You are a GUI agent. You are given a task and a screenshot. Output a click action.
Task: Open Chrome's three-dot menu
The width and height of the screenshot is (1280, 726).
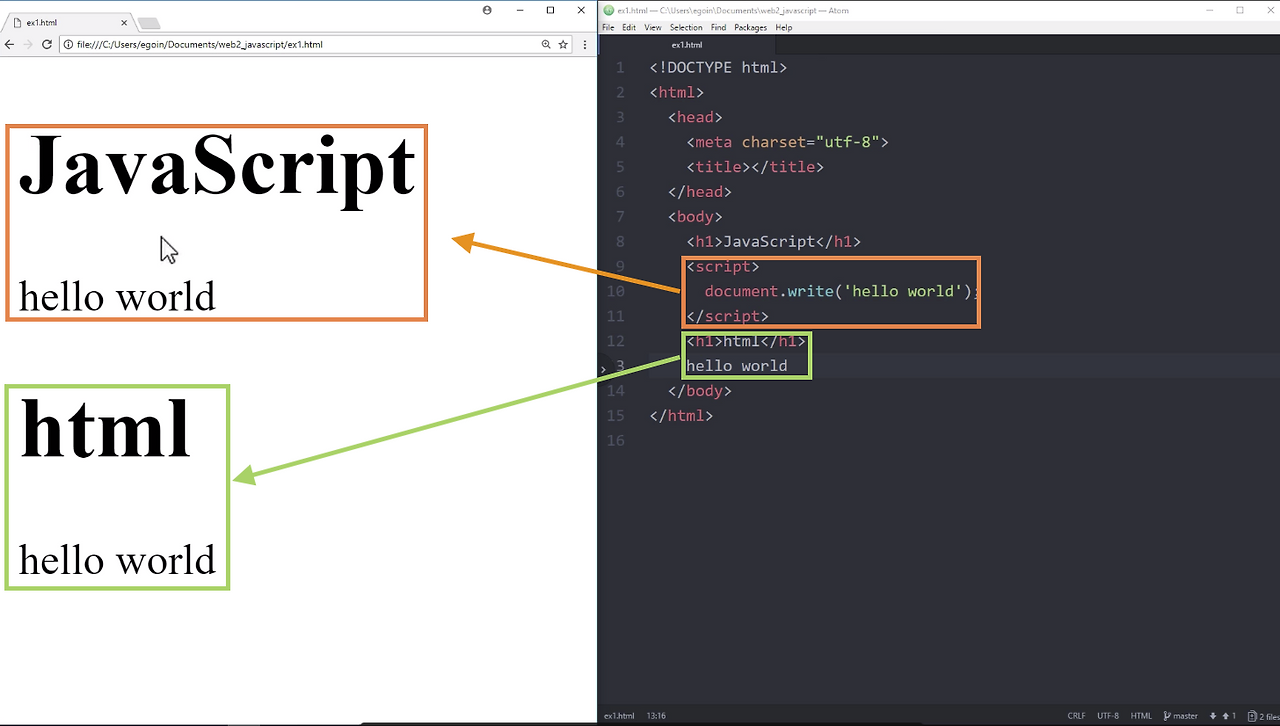(x=585, y=45)
